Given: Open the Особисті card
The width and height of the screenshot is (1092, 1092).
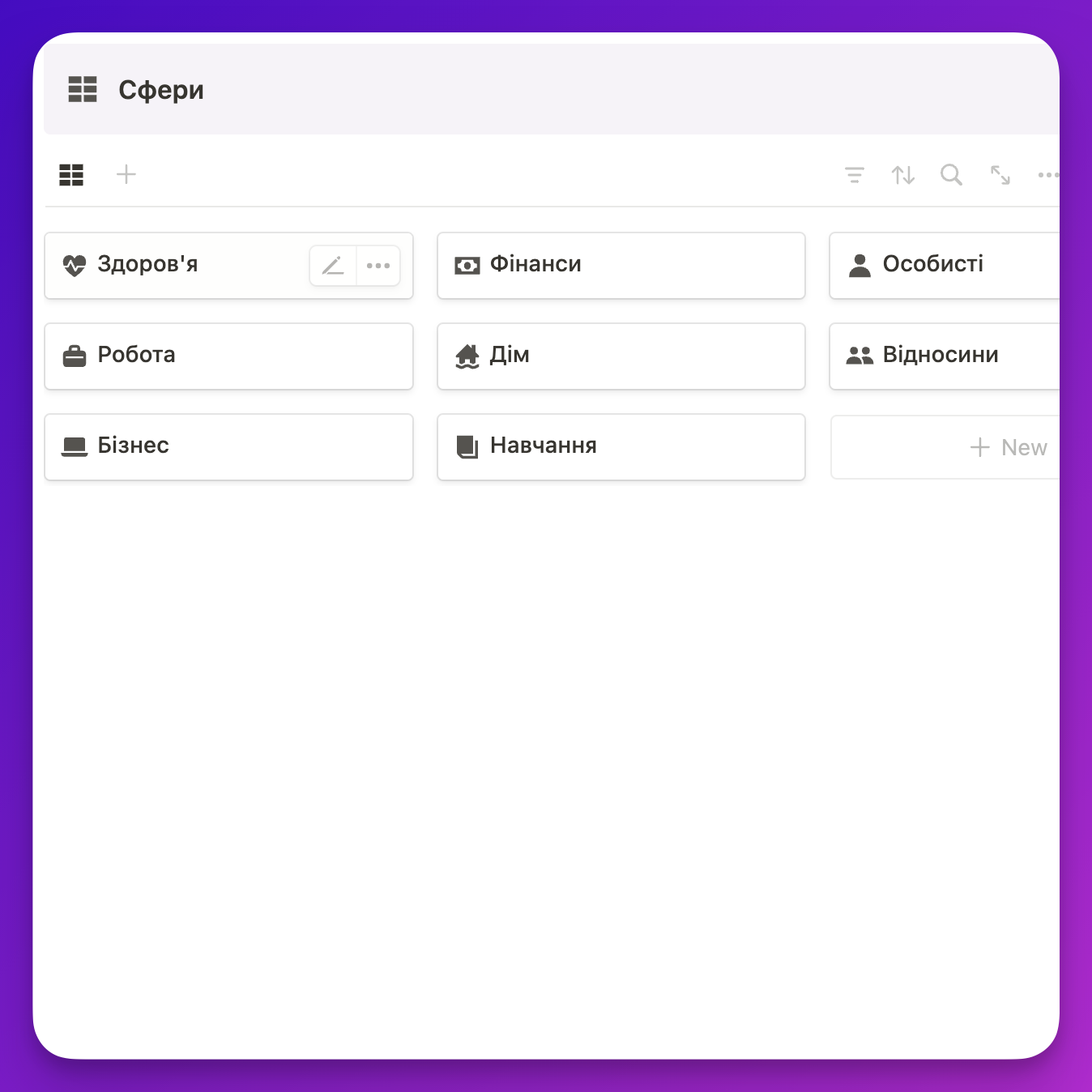Looking at the screenshot, I should point(945,266).
